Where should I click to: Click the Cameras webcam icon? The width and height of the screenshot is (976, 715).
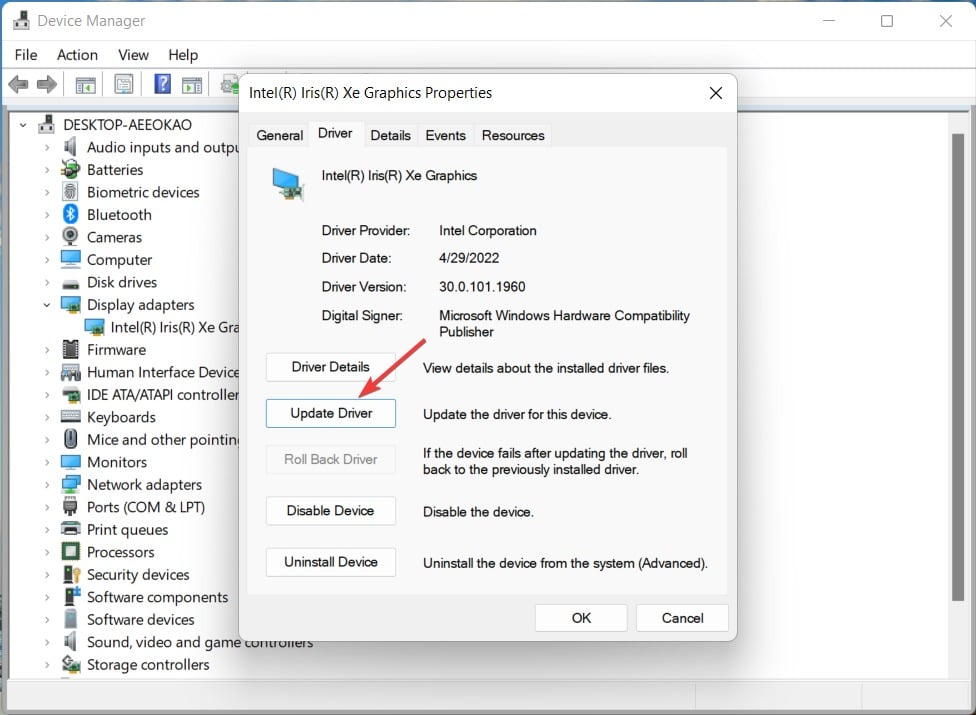(70, 236)
